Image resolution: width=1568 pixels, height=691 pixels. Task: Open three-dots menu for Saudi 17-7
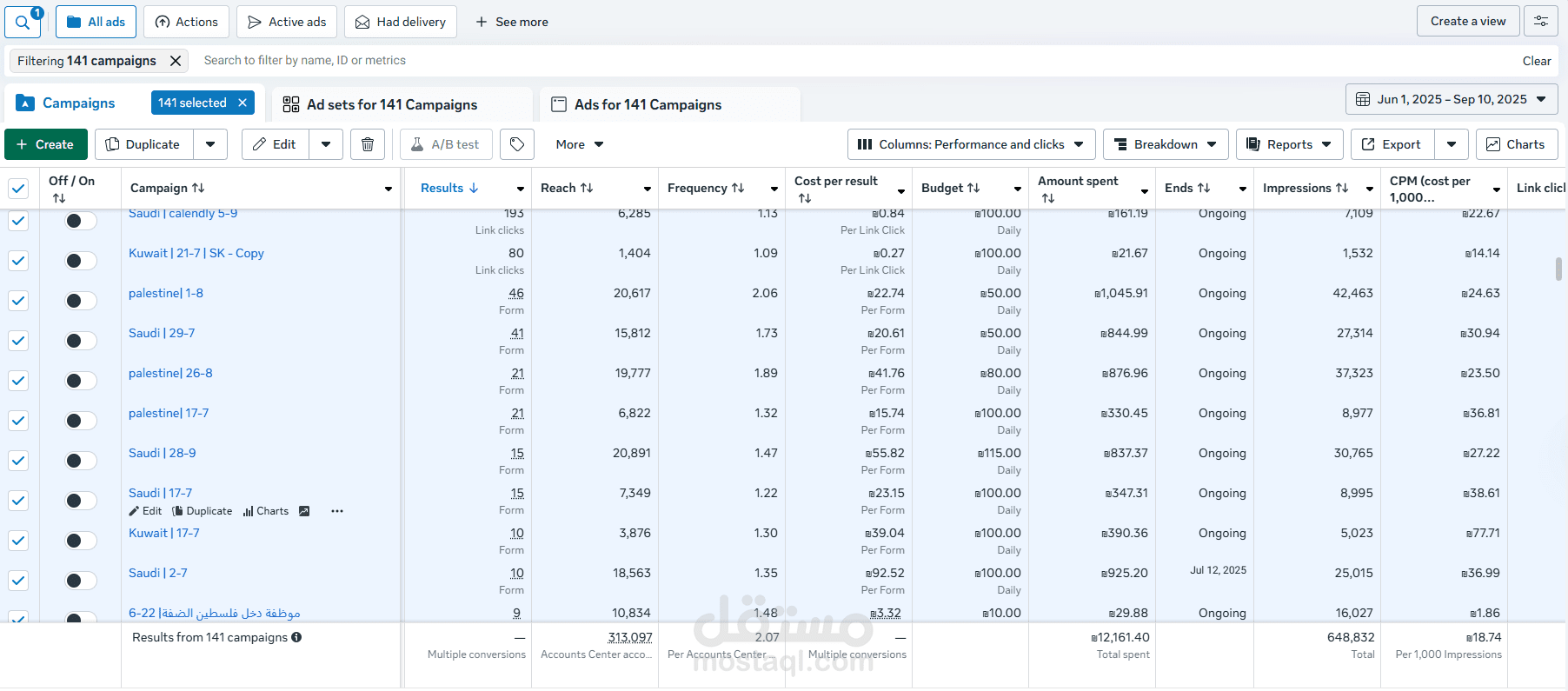coord(337,511)
